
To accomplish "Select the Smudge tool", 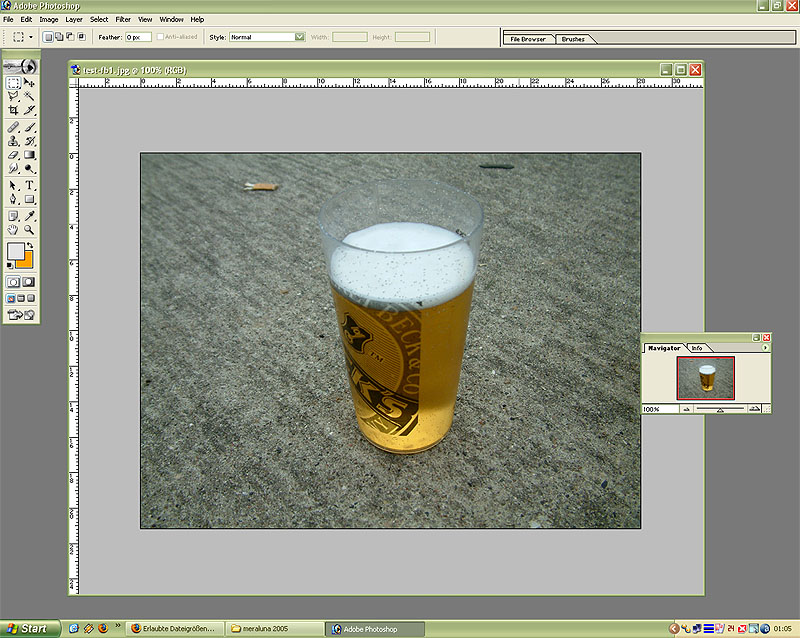I will point(13,168).
